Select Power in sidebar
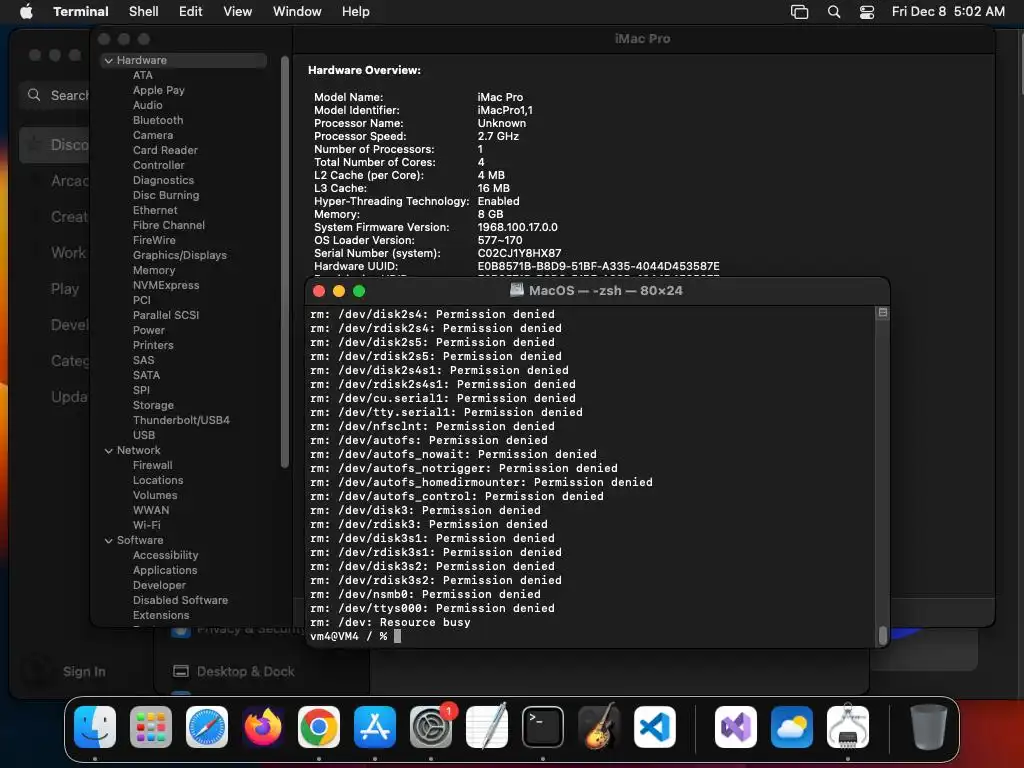Screen dimensions: 1024x768 149,330
